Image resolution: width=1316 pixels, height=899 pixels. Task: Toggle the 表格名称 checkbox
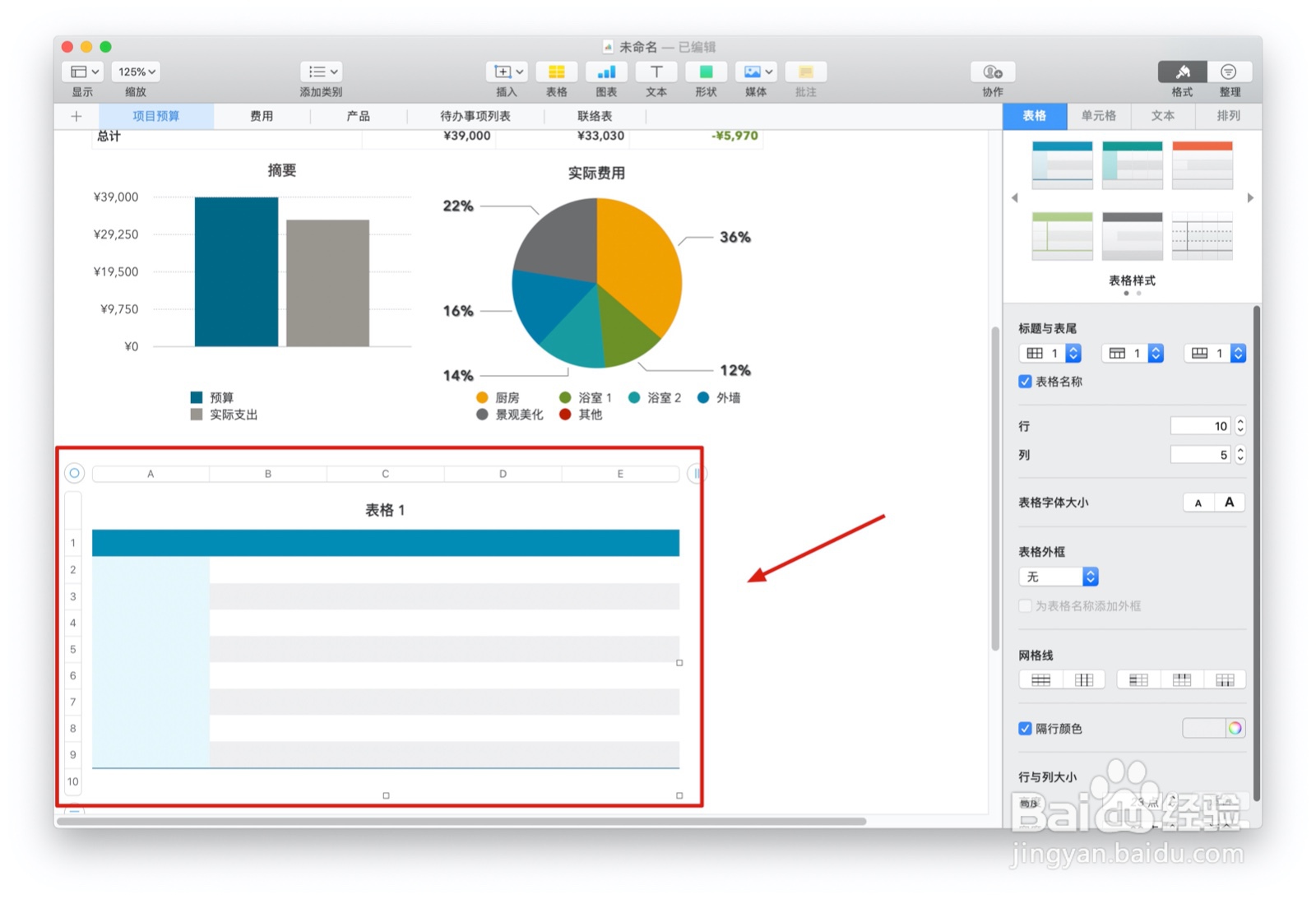1025,382
